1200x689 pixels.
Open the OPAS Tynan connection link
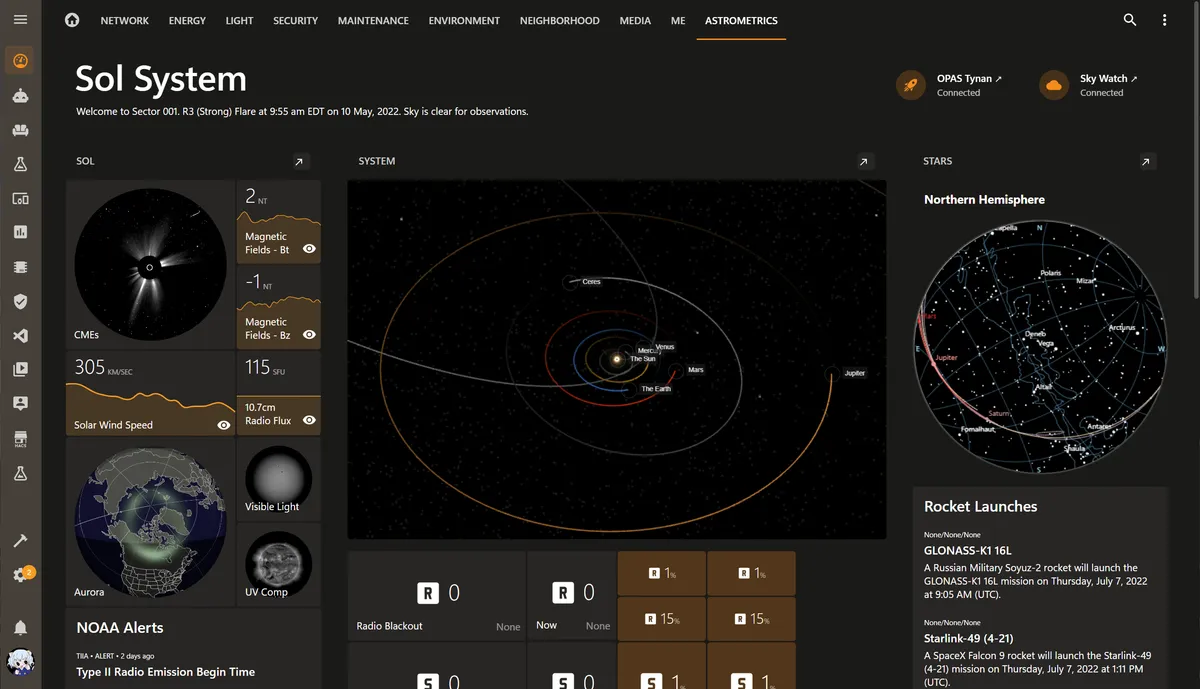969,79
